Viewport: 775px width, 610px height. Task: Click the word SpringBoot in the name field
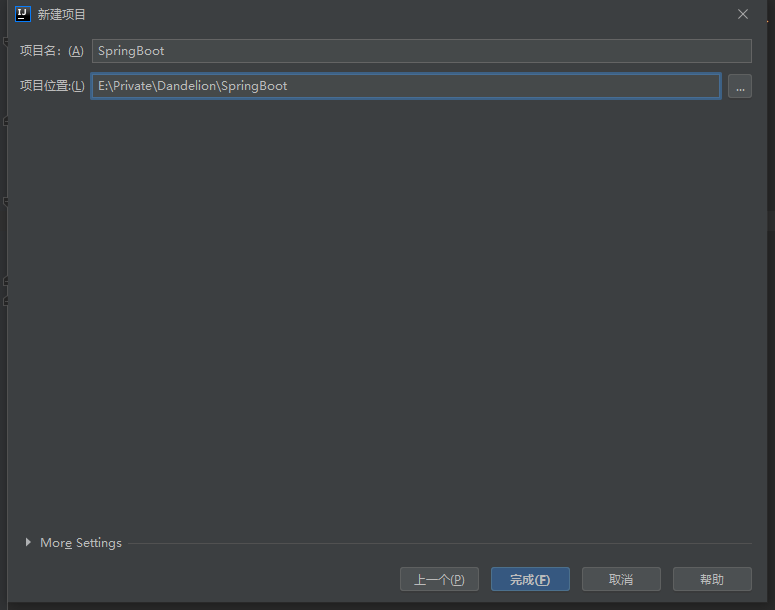[131, 51]
